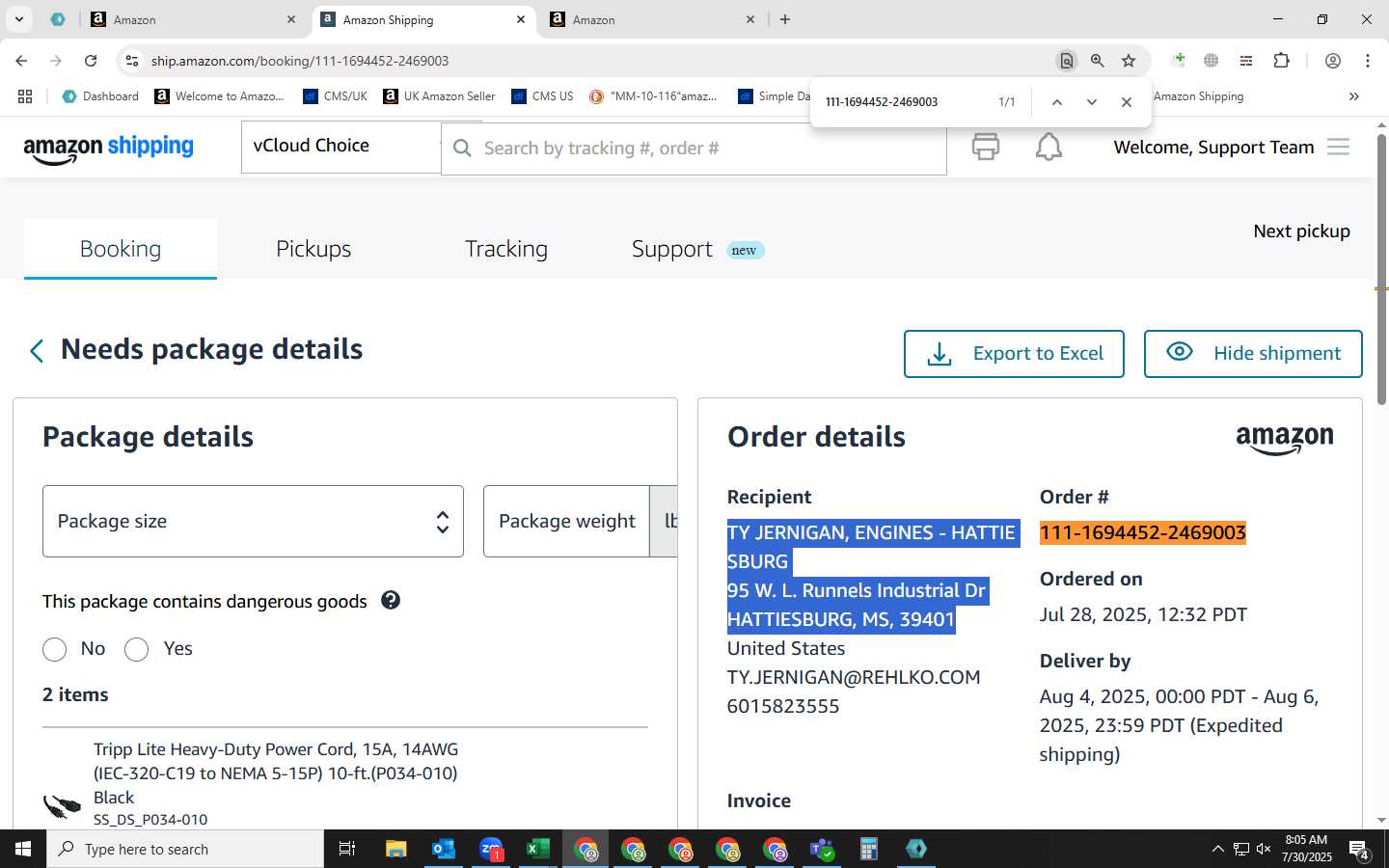The image size is (1389, 868).
Task: Switch to the Pickups tab
Action: (x=313, y=249)
